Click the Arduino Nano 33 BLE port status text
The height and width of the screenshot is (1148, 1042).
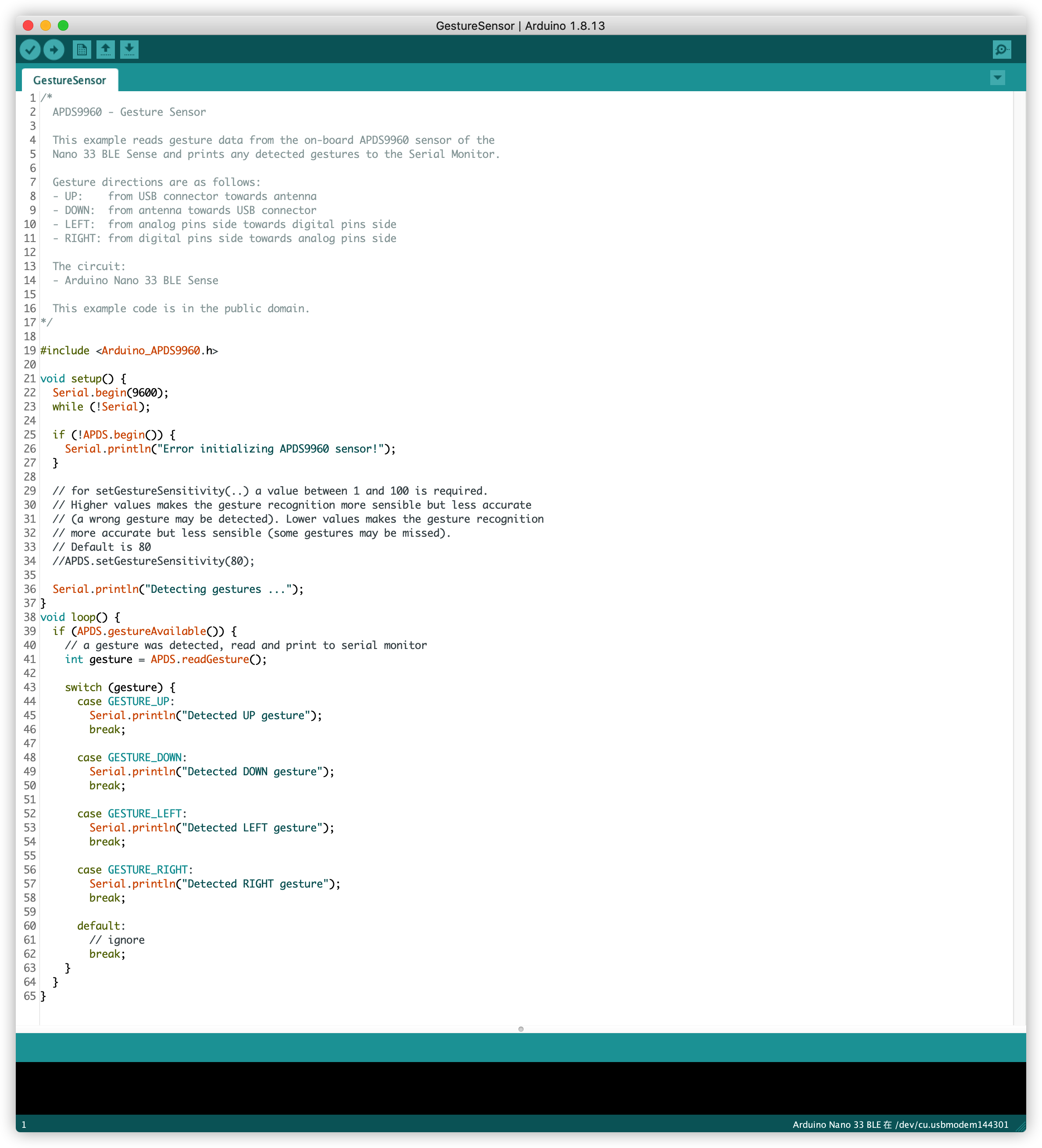(x=899, y=1125)
